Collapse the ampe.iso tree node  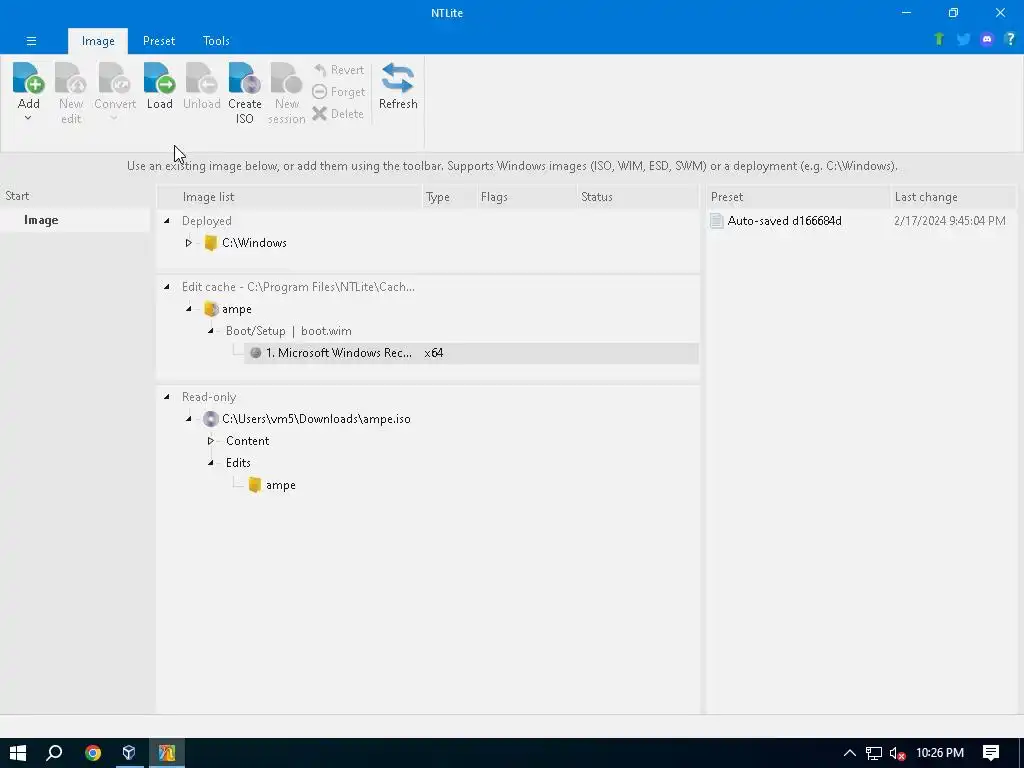(x=188, y=419)
